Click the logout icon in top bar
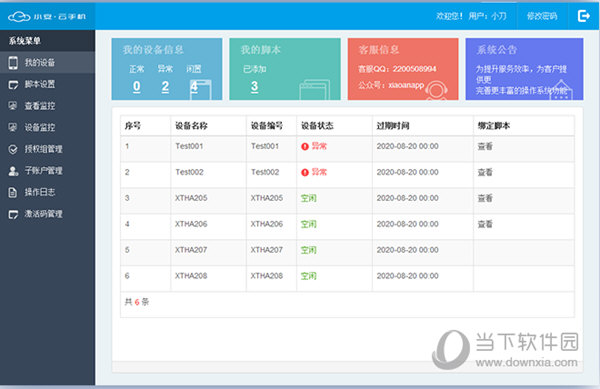Viewport: 600px width, 389px height. tap(584, 16)
